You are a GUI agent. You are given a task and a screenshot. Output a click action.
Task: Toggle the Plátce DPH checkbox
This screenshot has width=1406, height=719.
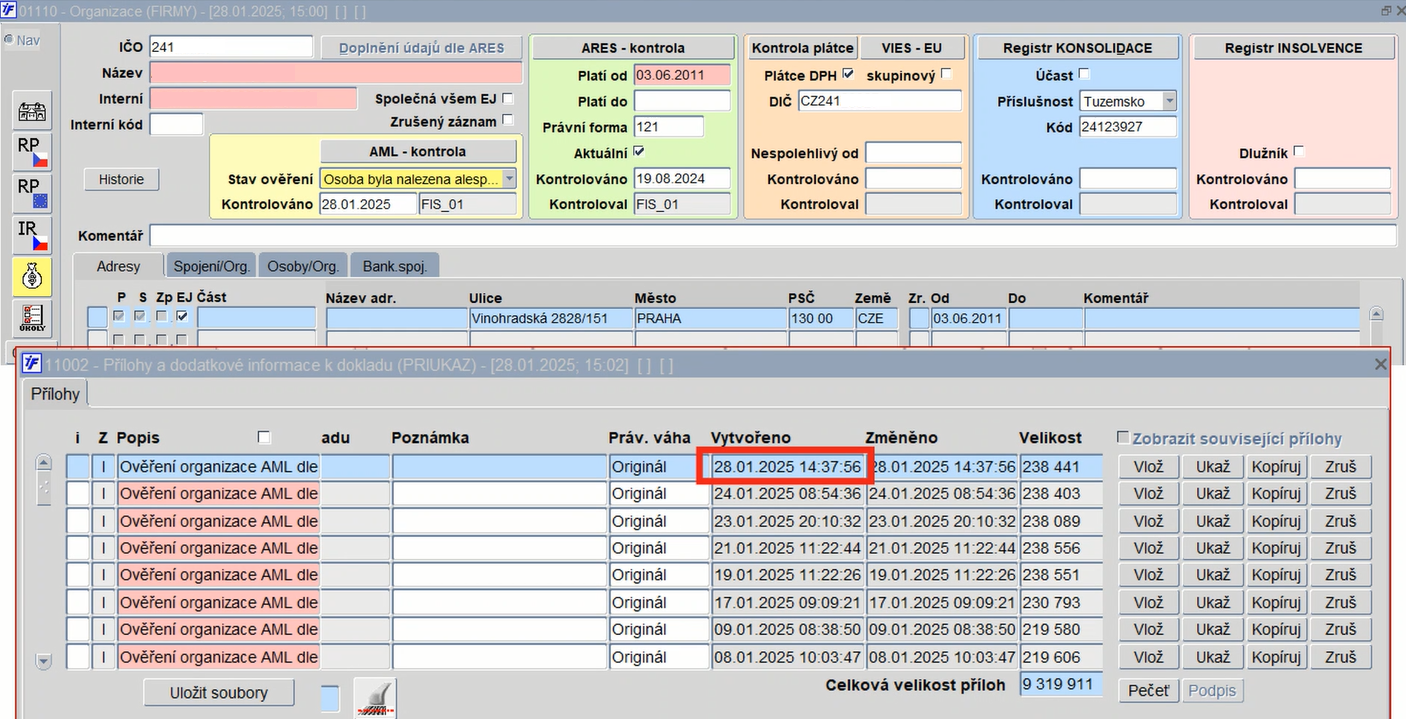coord(848,74)
